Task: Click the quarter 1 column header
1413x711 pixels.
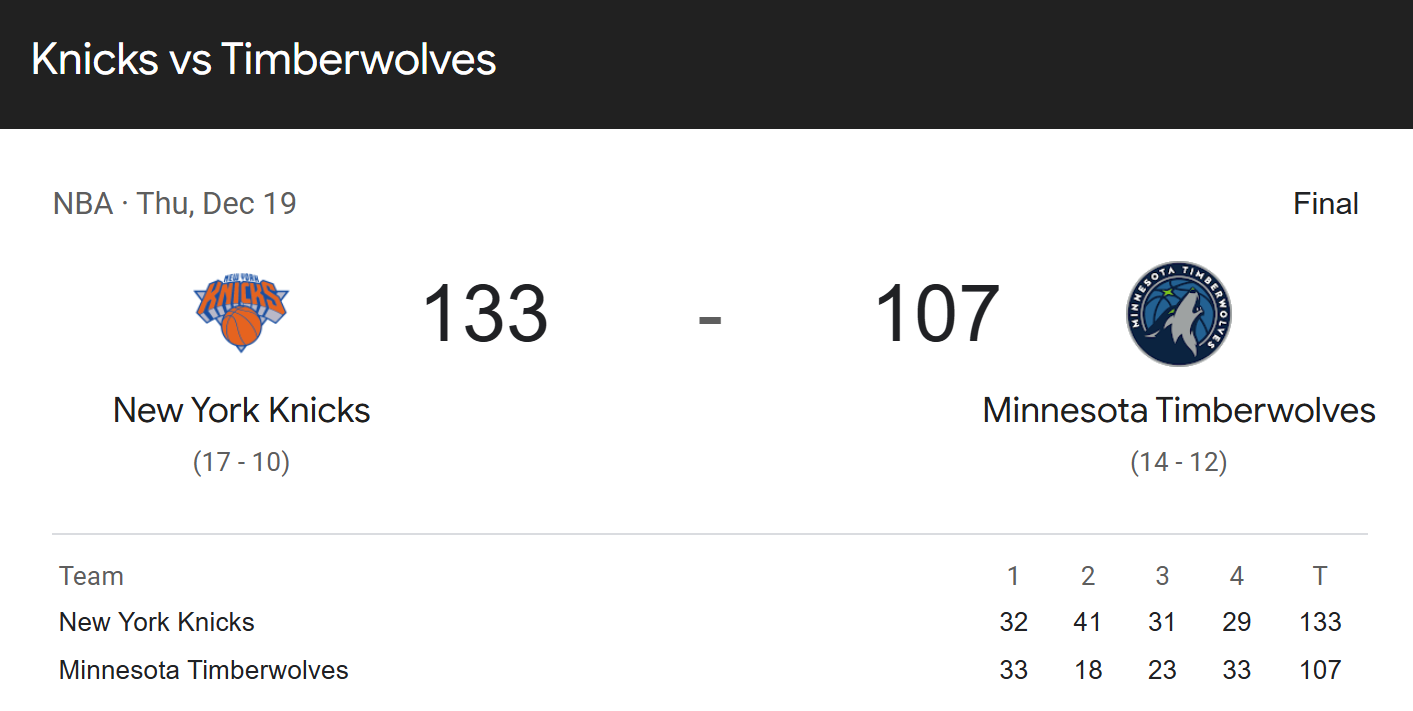Action: pyautogui.click(x=1013, y=576)
